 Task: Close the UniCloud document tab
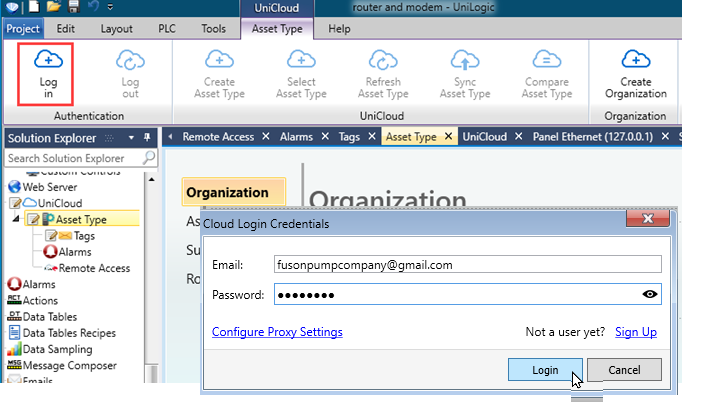click(x=518, y=136)
